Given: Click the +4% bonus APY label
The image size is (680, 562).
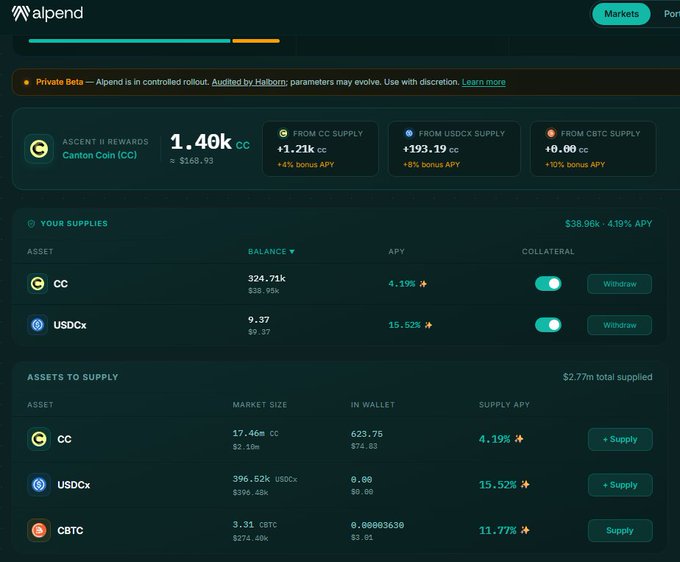Looking at the screenshot, I should pyautogui.click(x=306, y=165).
